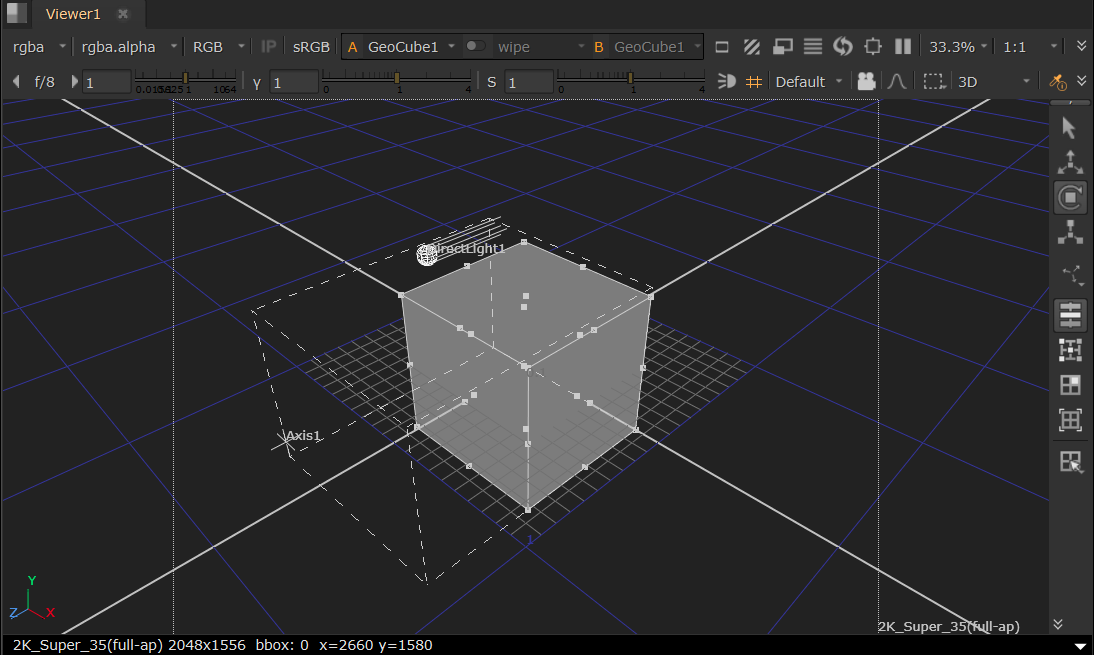Toggle the wipe compare switch
Image resolution: width=1094 pixels, height=655 pixels.
pyautogui.click(x=476, y=47)
